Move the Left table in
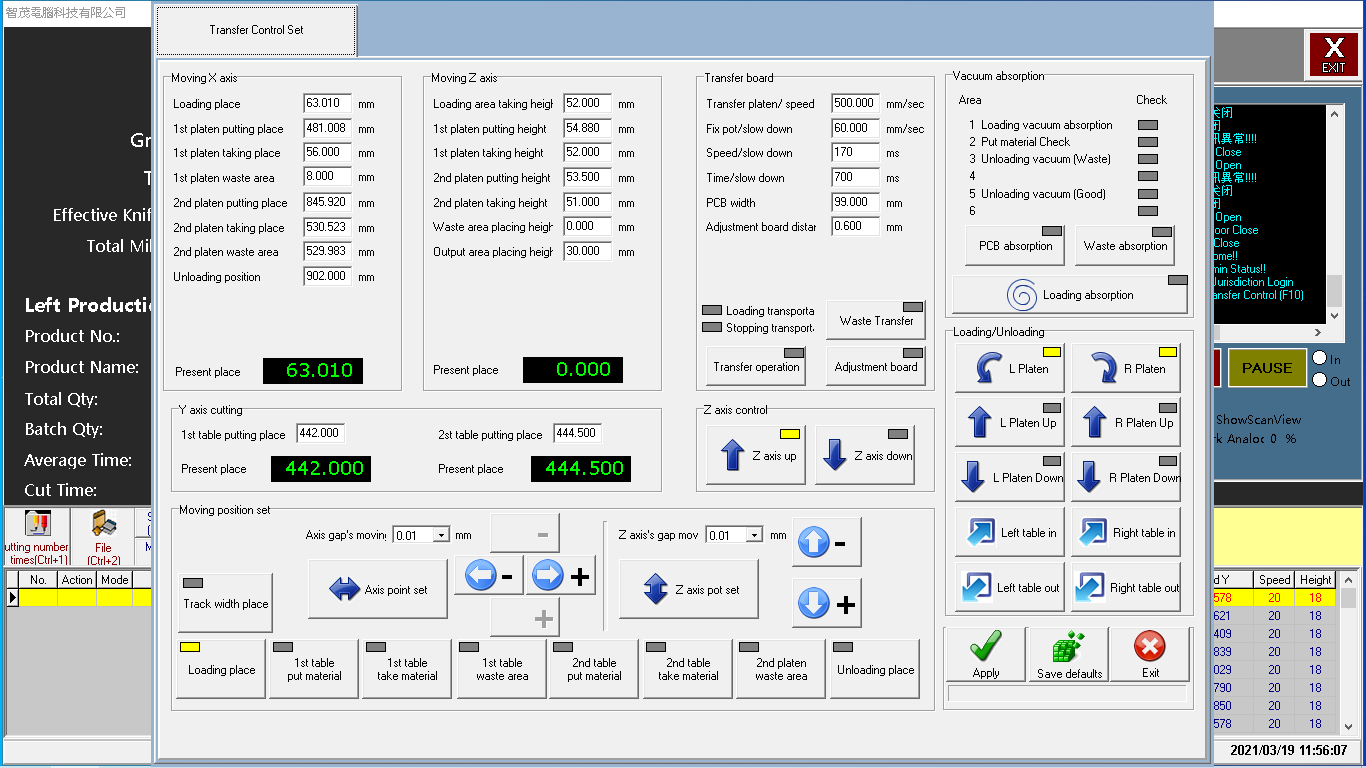The image size is (1366, 768). tap(1009, 533)
